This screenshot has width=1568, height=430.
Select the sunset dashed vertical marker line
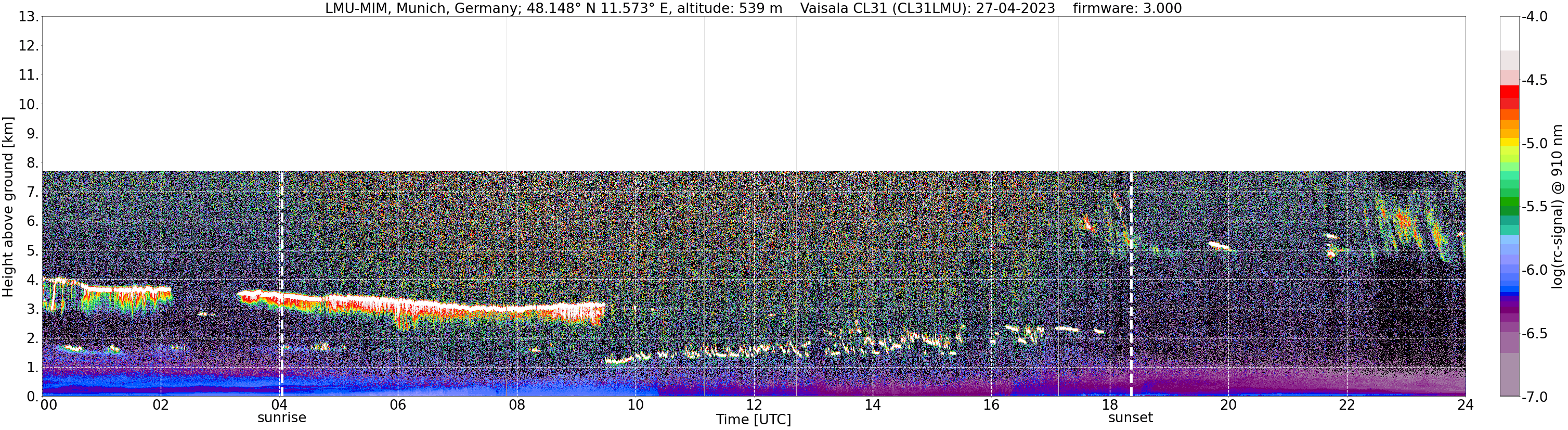click(x=1131, y=284)
